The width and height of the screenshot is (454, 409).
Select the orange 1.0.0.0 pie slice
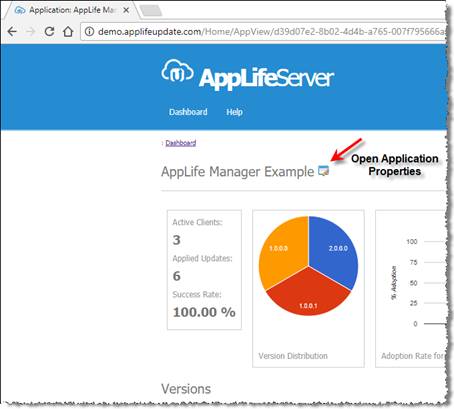282,250
